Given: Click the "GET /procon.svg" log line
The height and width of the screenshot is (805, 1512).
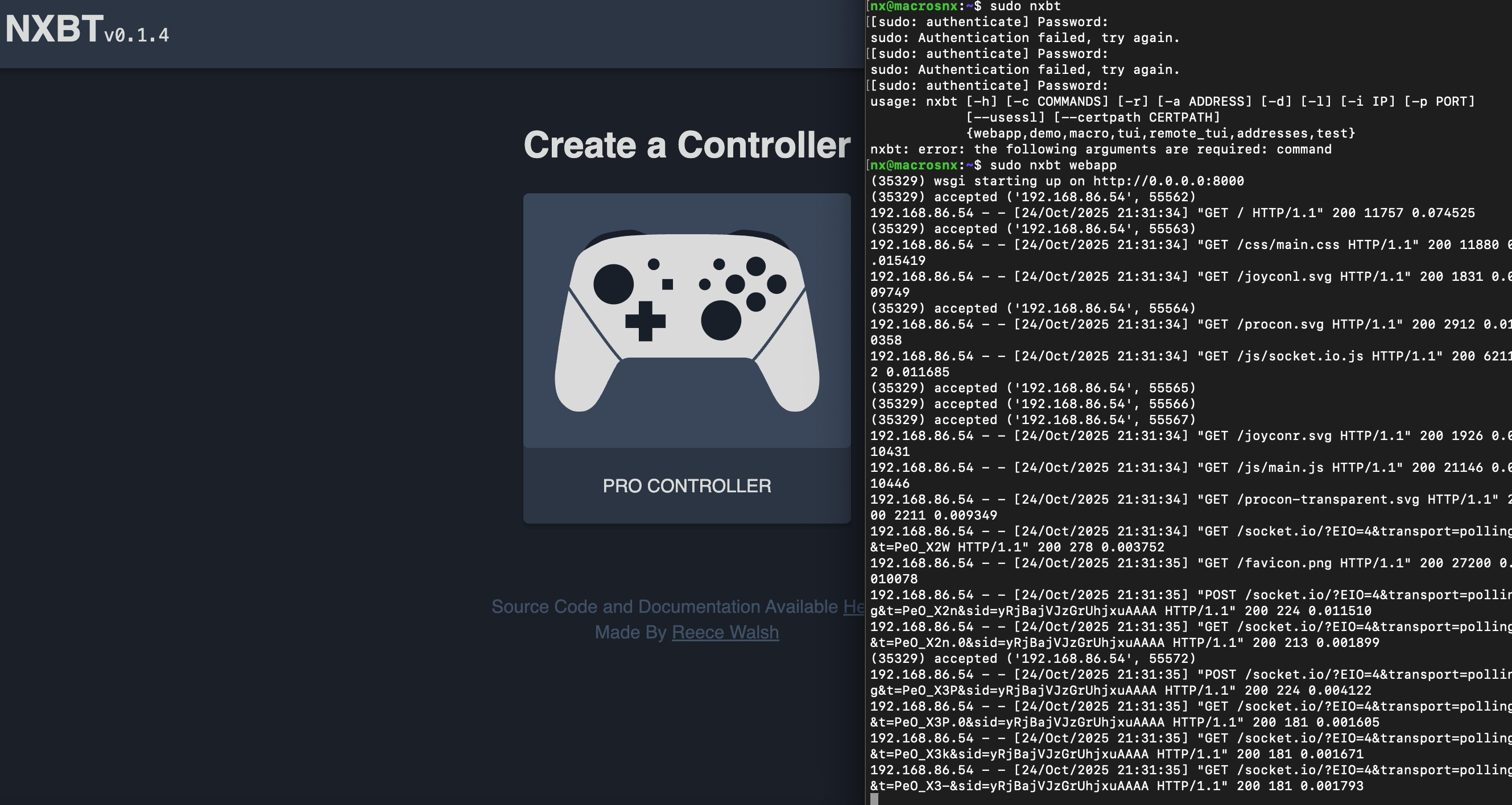Looking at the screenshot, I should pos(1191,325).
